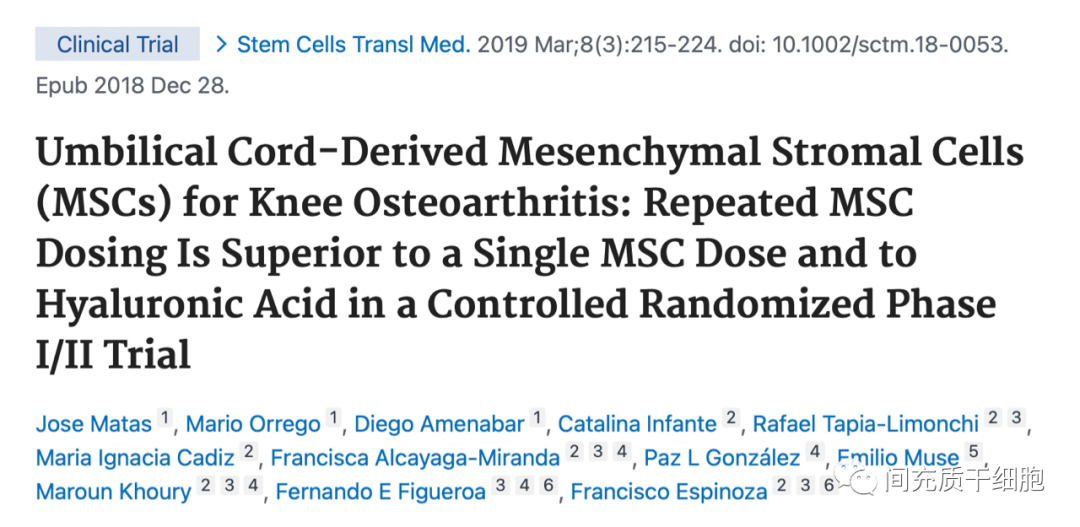Open the Clinical Trial badge
This screenshot has height=527, width=1080.
tap(117, 45)
